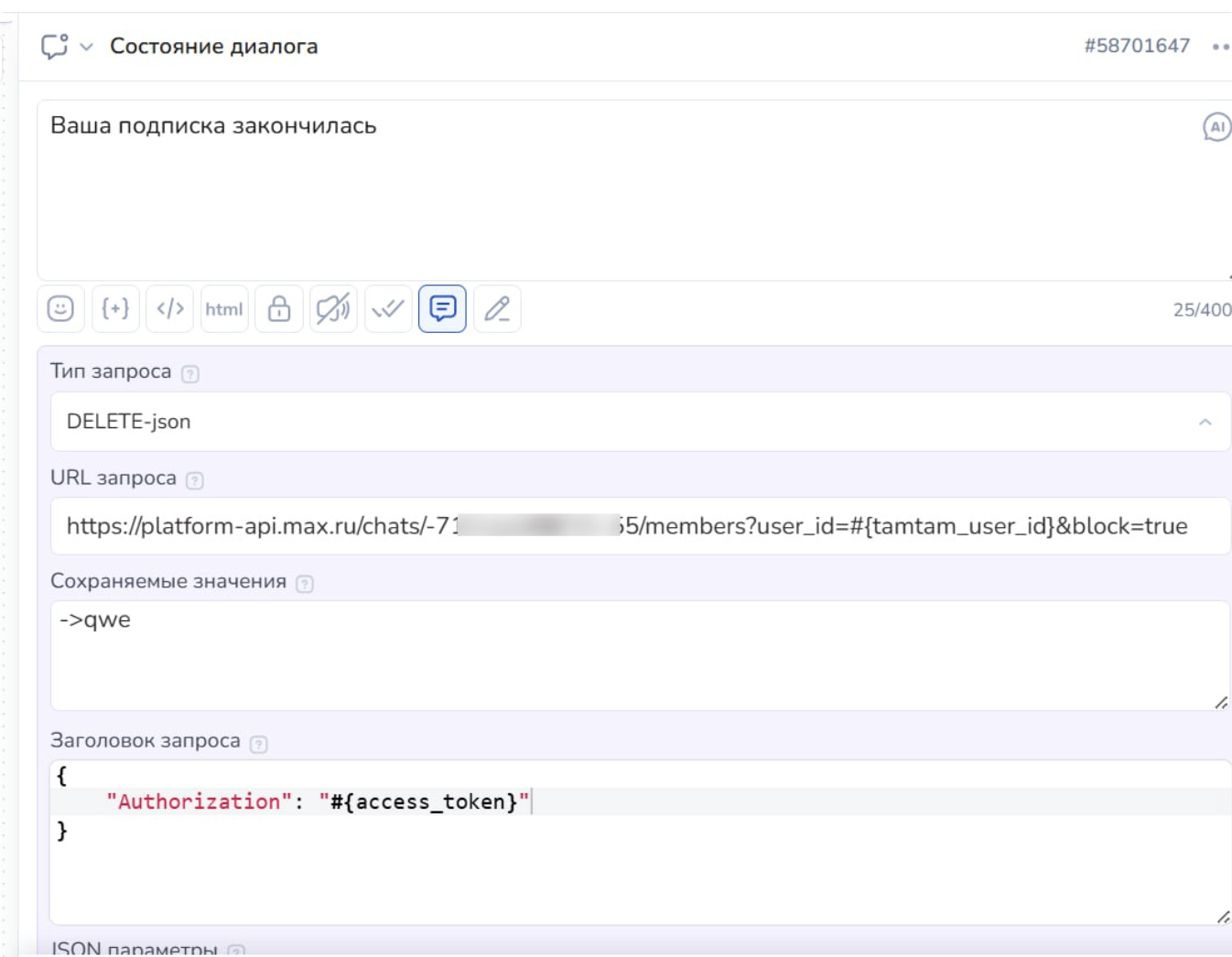Click help icon next to 'Тип запроса'
The image size is (1232, 957).
[x=190, y=373]
